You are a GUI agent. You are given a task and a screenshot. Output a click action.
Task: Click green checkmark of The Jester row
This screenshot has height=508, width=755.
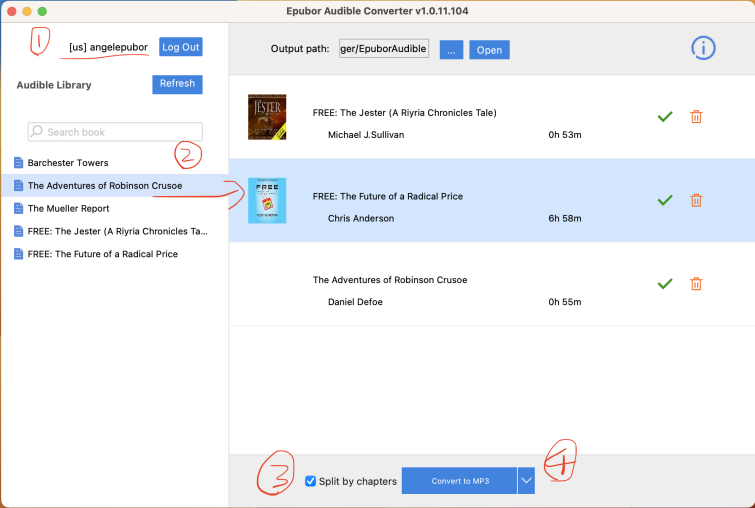[x=664, y=117]
